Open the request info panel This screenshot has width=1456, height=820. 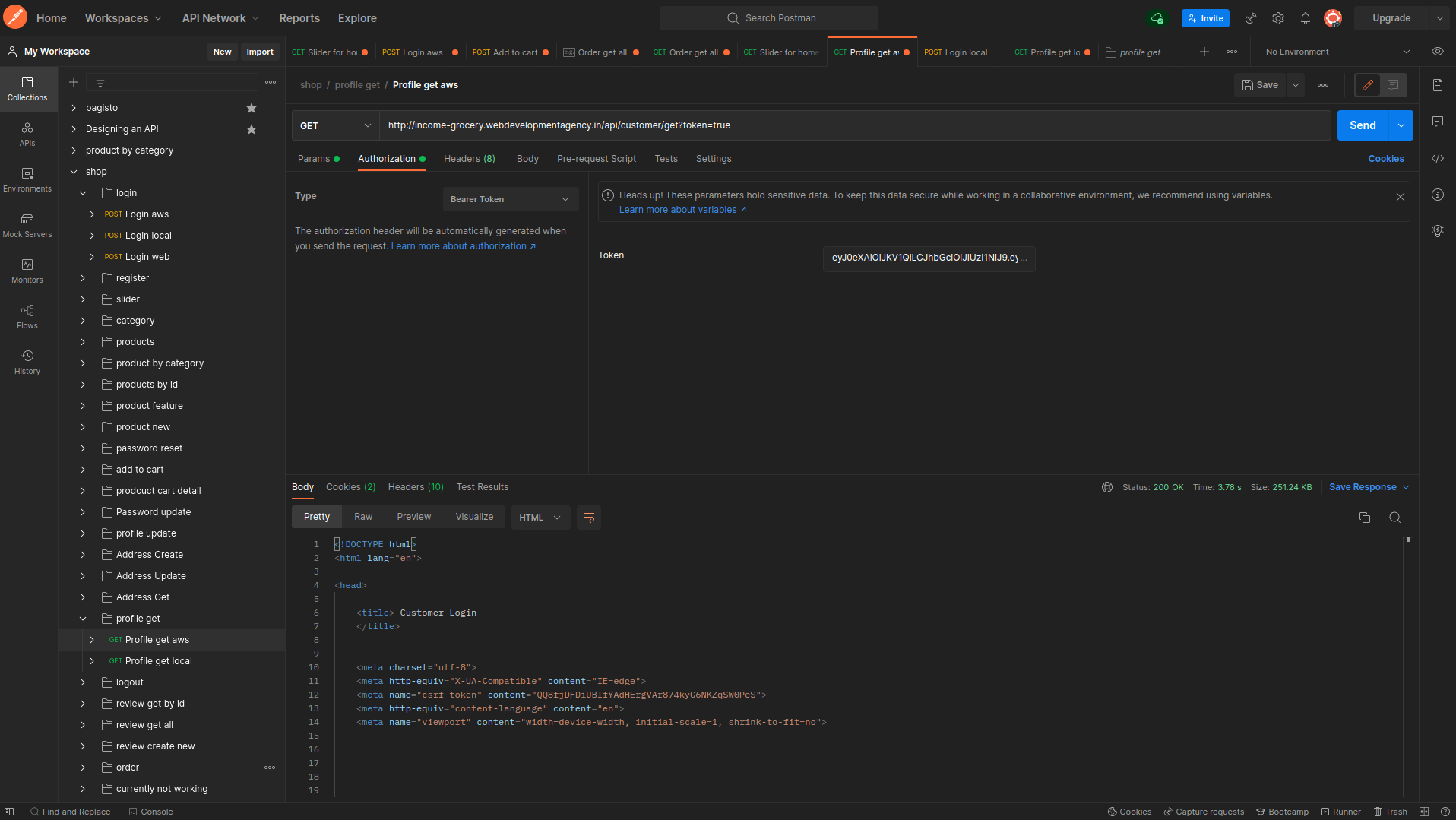[1438, 195]
